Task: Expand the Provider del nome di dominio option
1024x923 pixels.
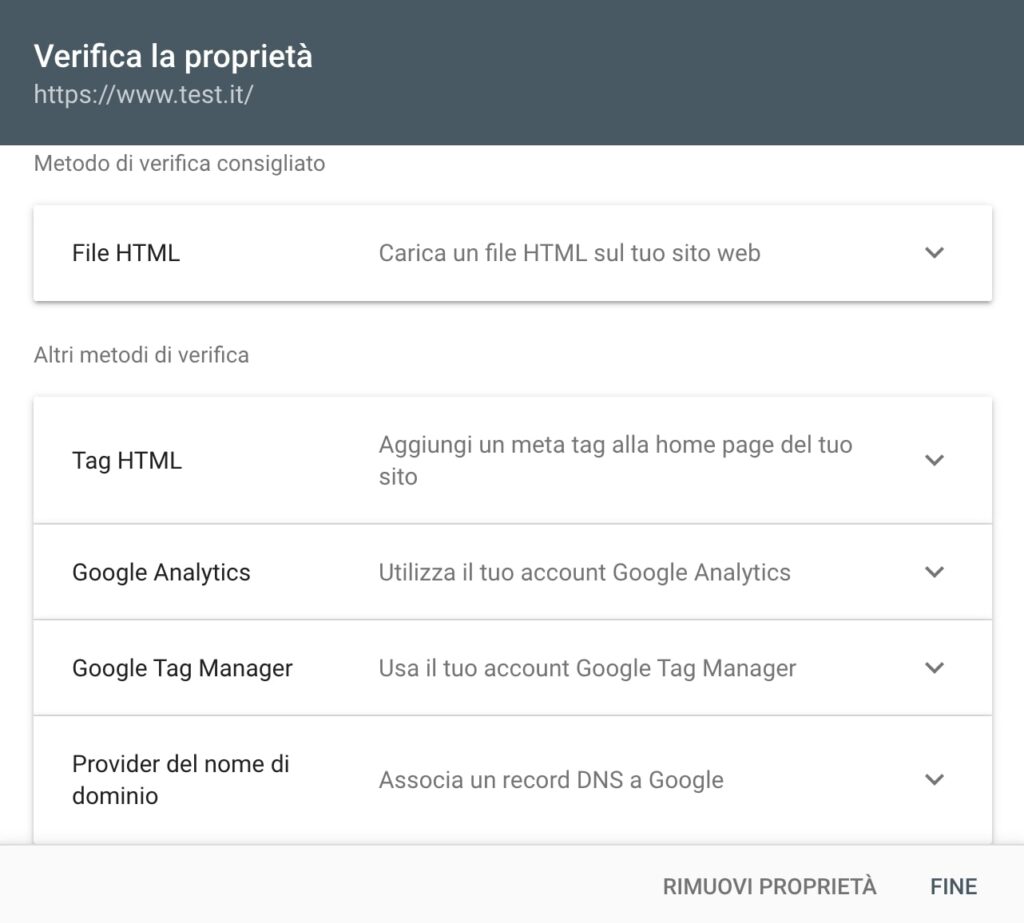Action: [x=935, y=780]
